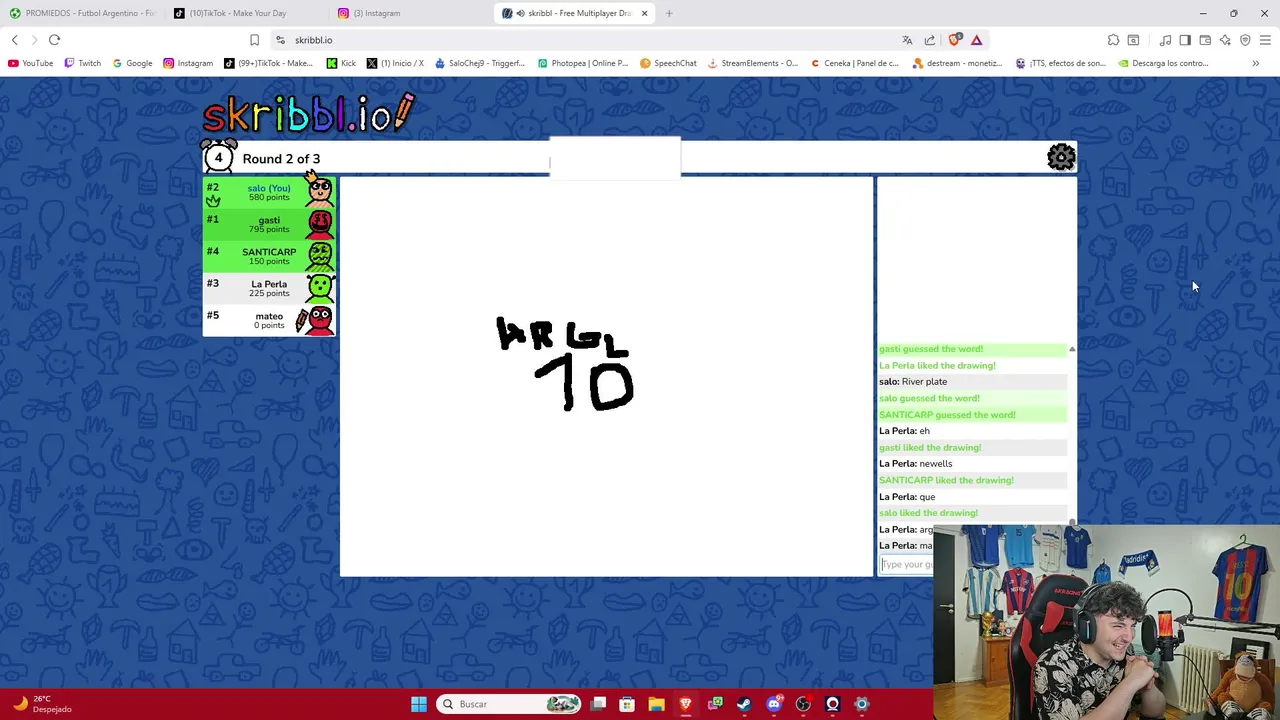Open Discord from taskbar
Screen dimensions: 1280x720
[774, 704]
